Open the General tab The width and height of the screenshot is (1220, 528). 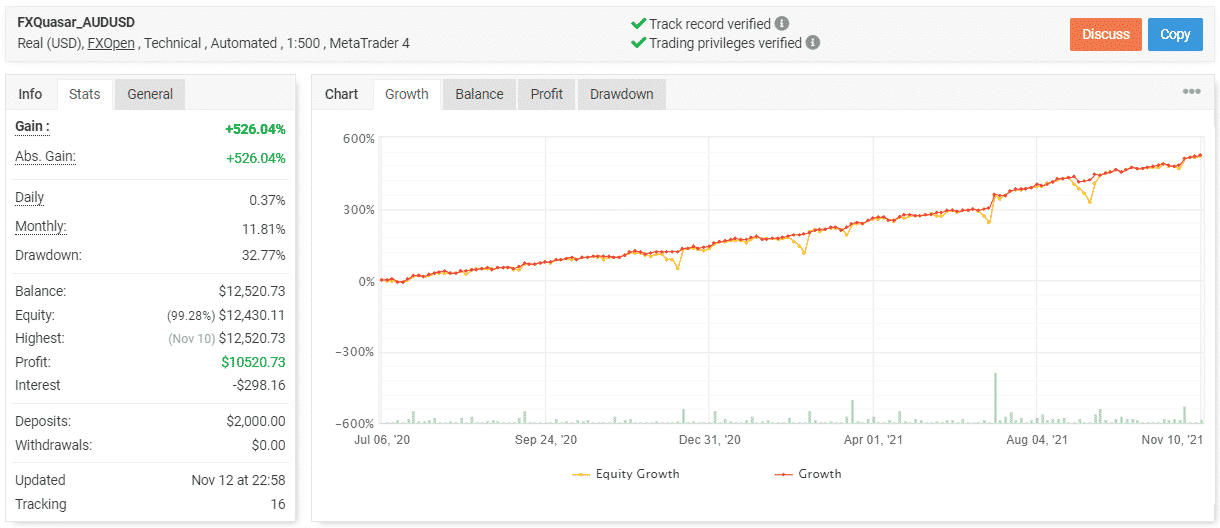(150, 94)
